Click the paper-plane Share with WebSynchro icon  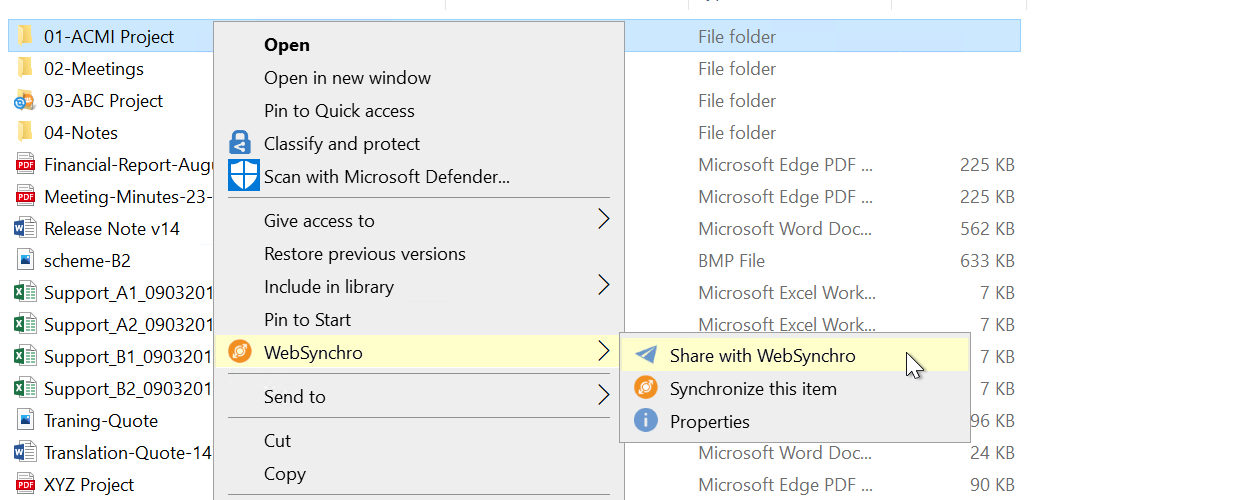click(646, 355)
